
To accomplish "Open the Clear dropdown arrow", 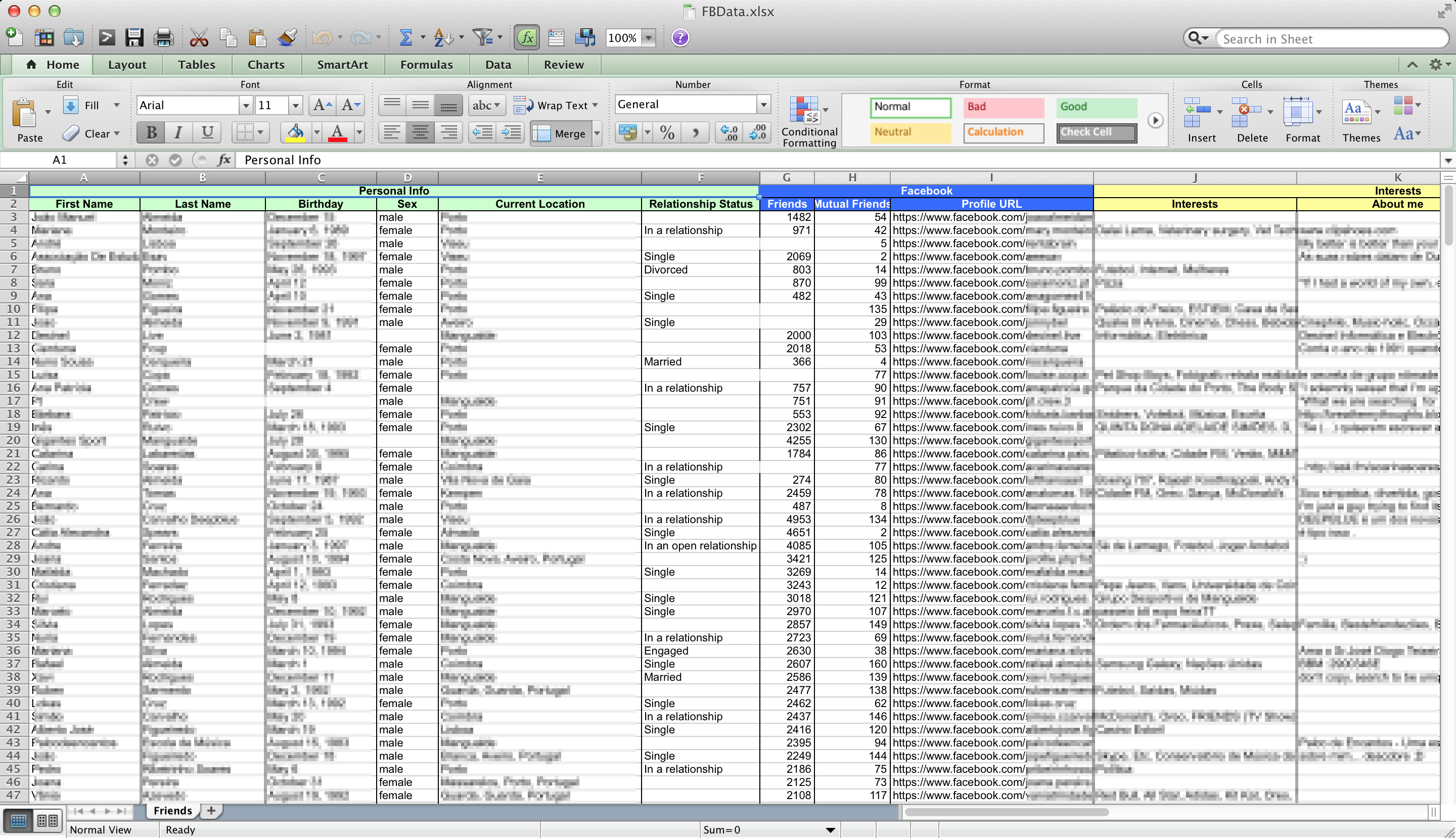I will pos(117,133).
